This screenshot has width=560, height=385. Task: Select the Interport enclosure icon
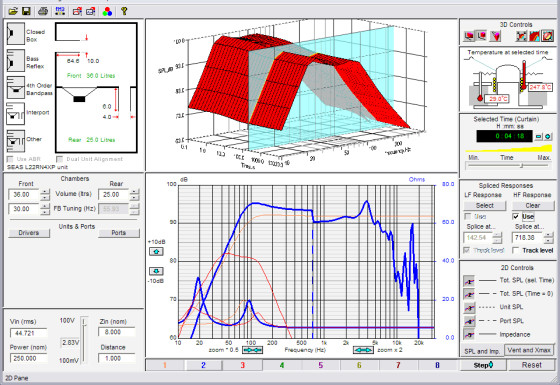tap(16, 114)
